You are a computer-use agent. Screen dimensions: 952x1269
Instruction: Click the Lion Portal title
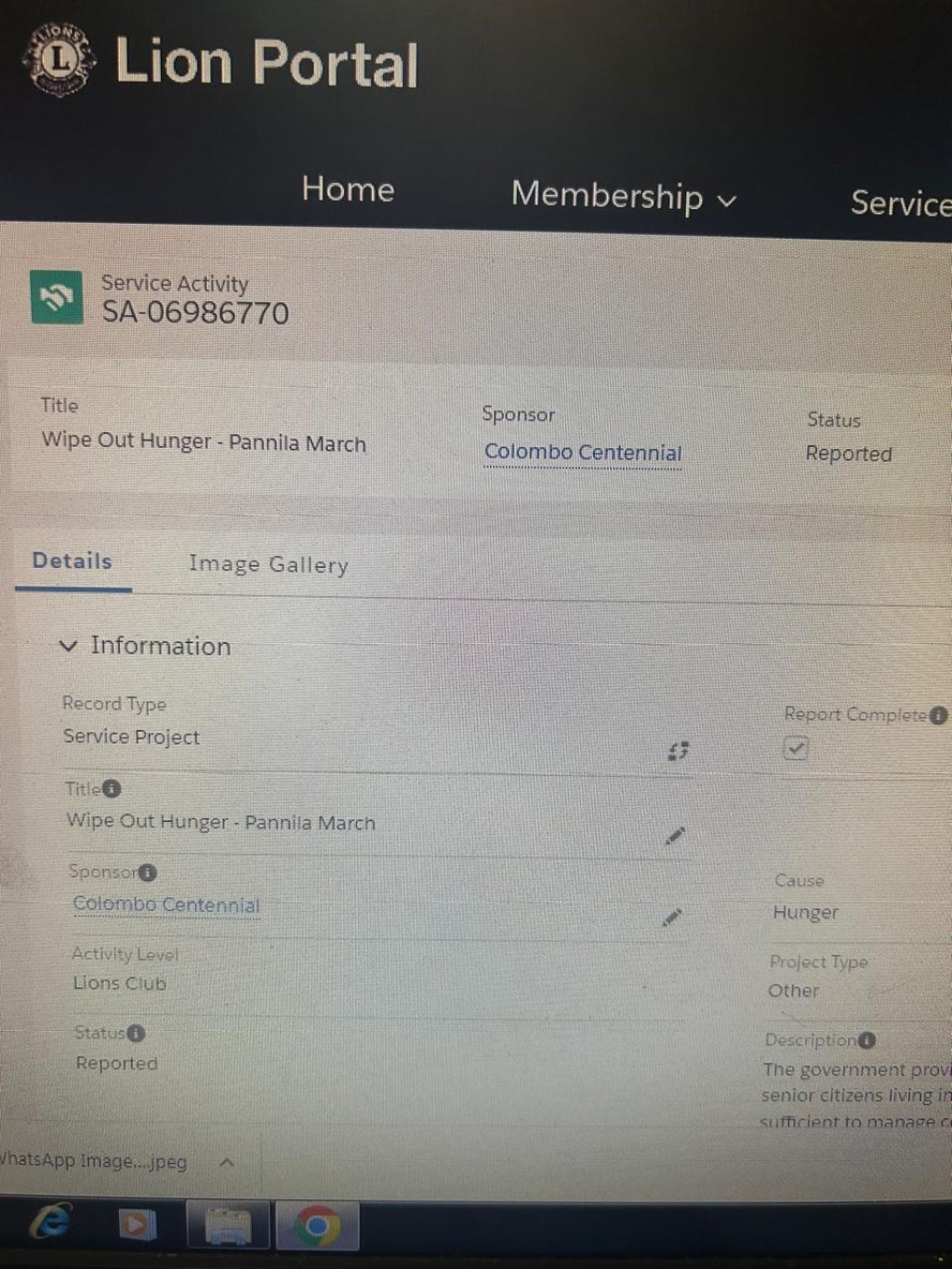coord(267,63)
